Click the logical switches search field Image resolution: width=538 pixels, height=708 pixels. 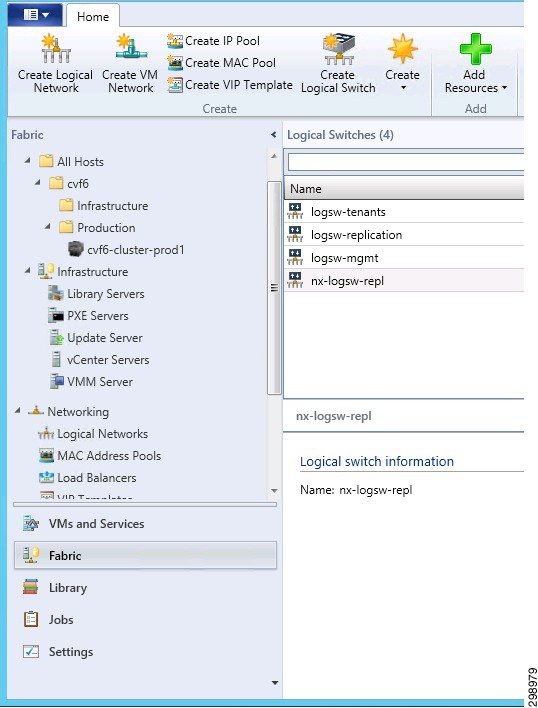coord(405,162)
